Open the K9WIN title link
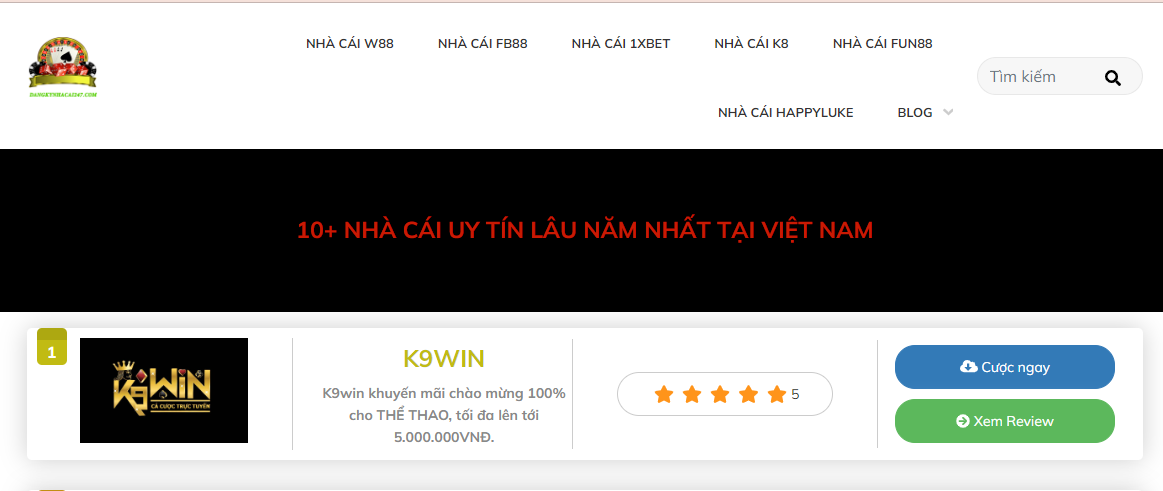This screenshot has width=1163, height=491. [444, 359]
